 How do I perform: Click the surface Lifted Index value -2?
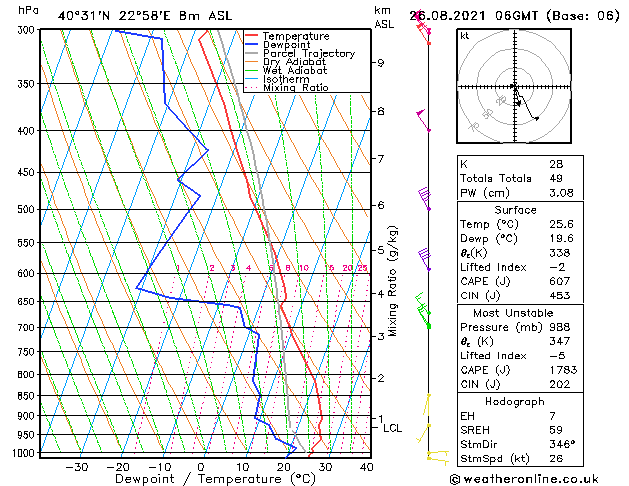click(557, 267)
